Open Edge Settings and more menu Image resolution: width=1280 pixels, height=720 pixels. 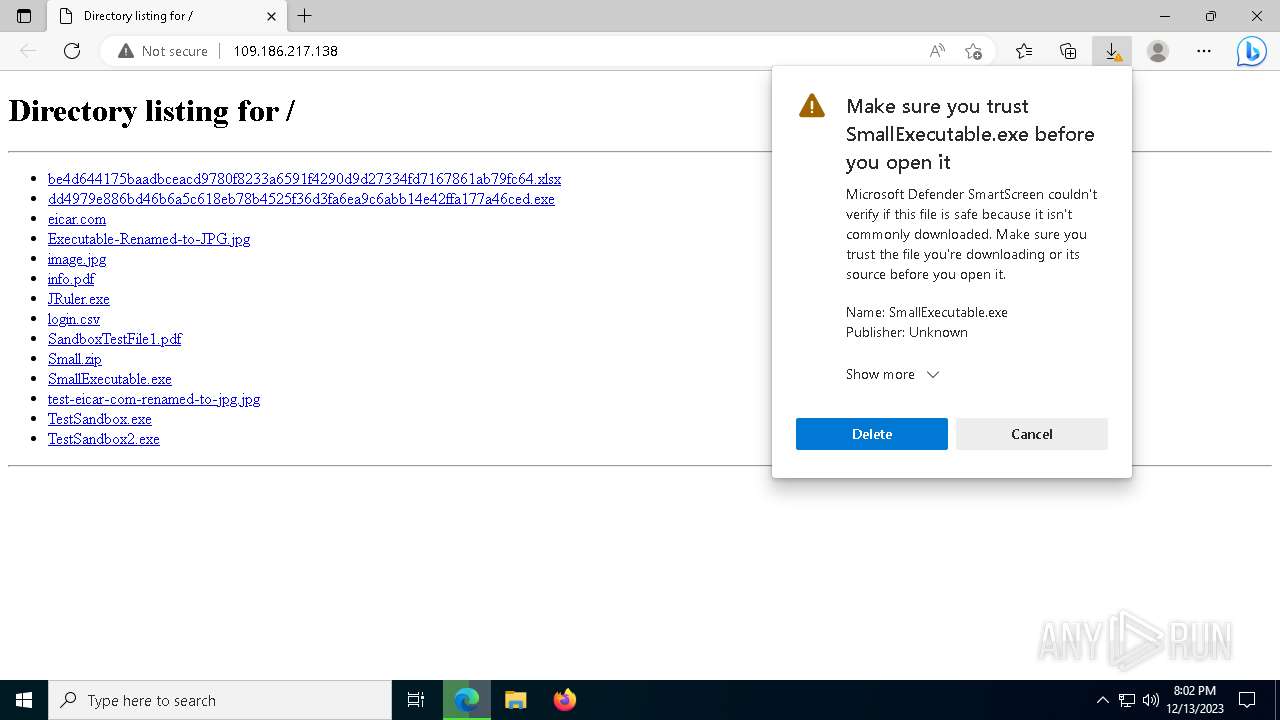[x=1204, y=51]
